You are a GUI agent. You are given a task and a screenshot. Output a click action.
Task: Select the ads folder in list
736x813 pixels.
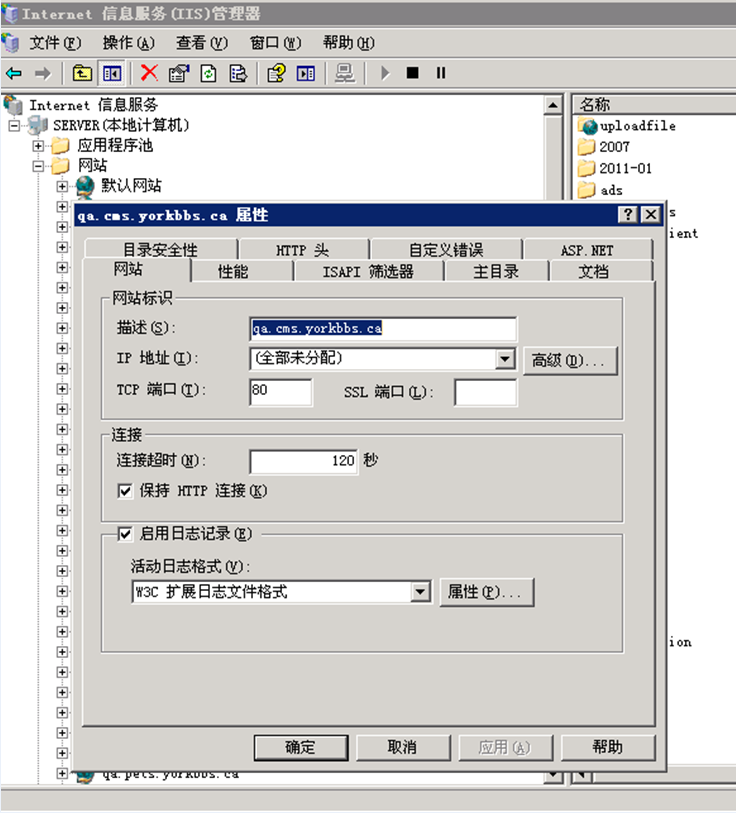[x=600, y=190]
